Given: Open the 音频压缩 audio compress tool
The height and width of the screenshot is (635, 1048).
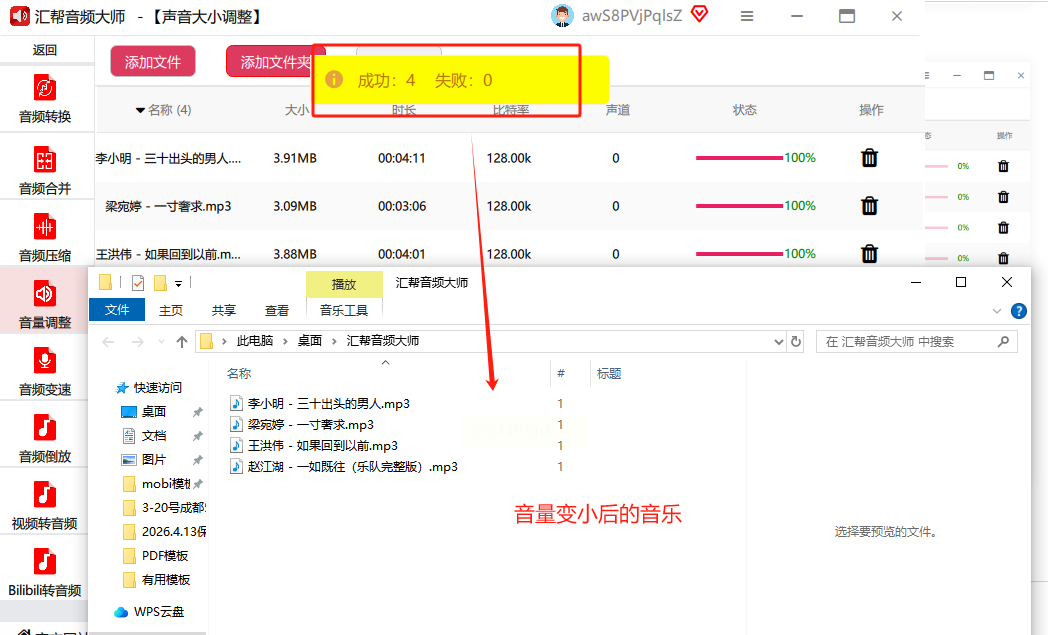Looking at the screenshot, I should (45, 238).
